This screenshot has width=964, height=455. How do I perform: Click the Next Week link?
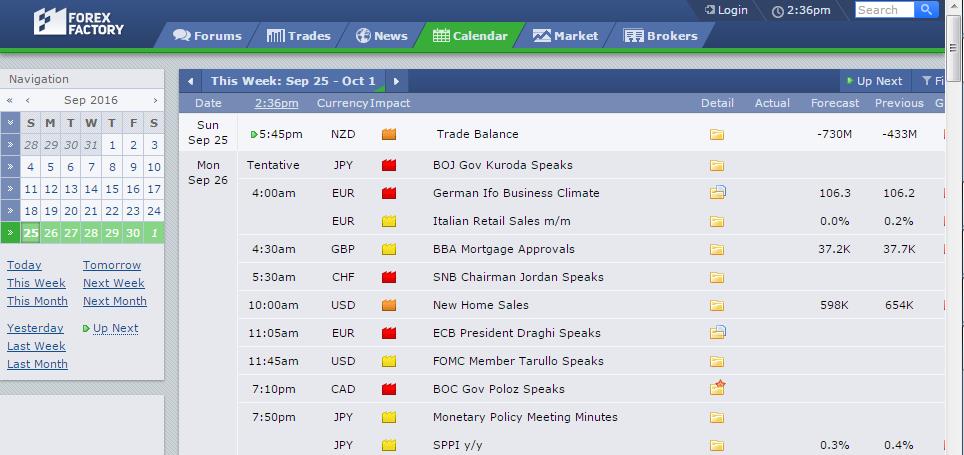[x=114, y=283]
